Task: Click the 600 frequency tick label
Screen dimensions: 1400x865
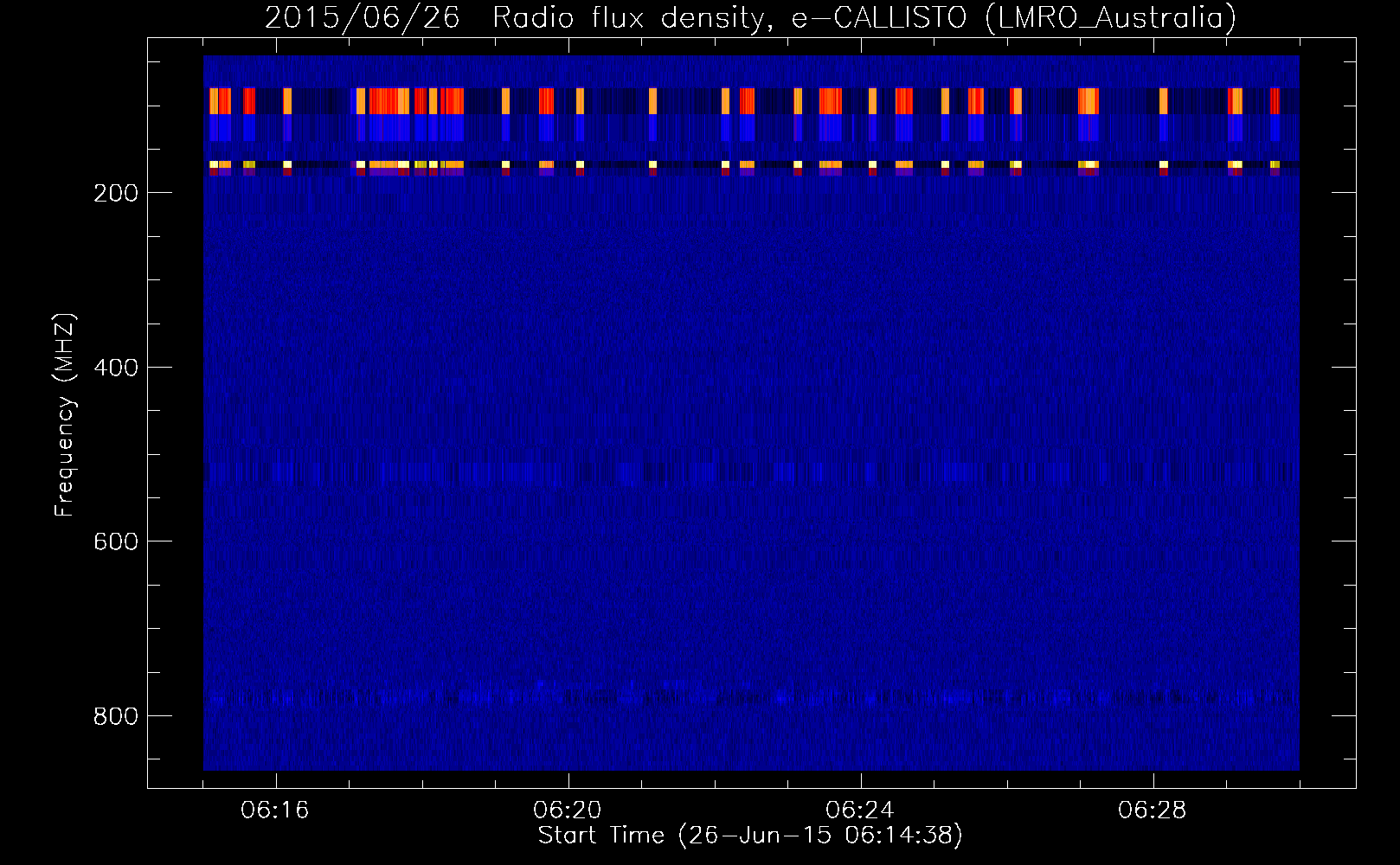Action: [116, 541]
